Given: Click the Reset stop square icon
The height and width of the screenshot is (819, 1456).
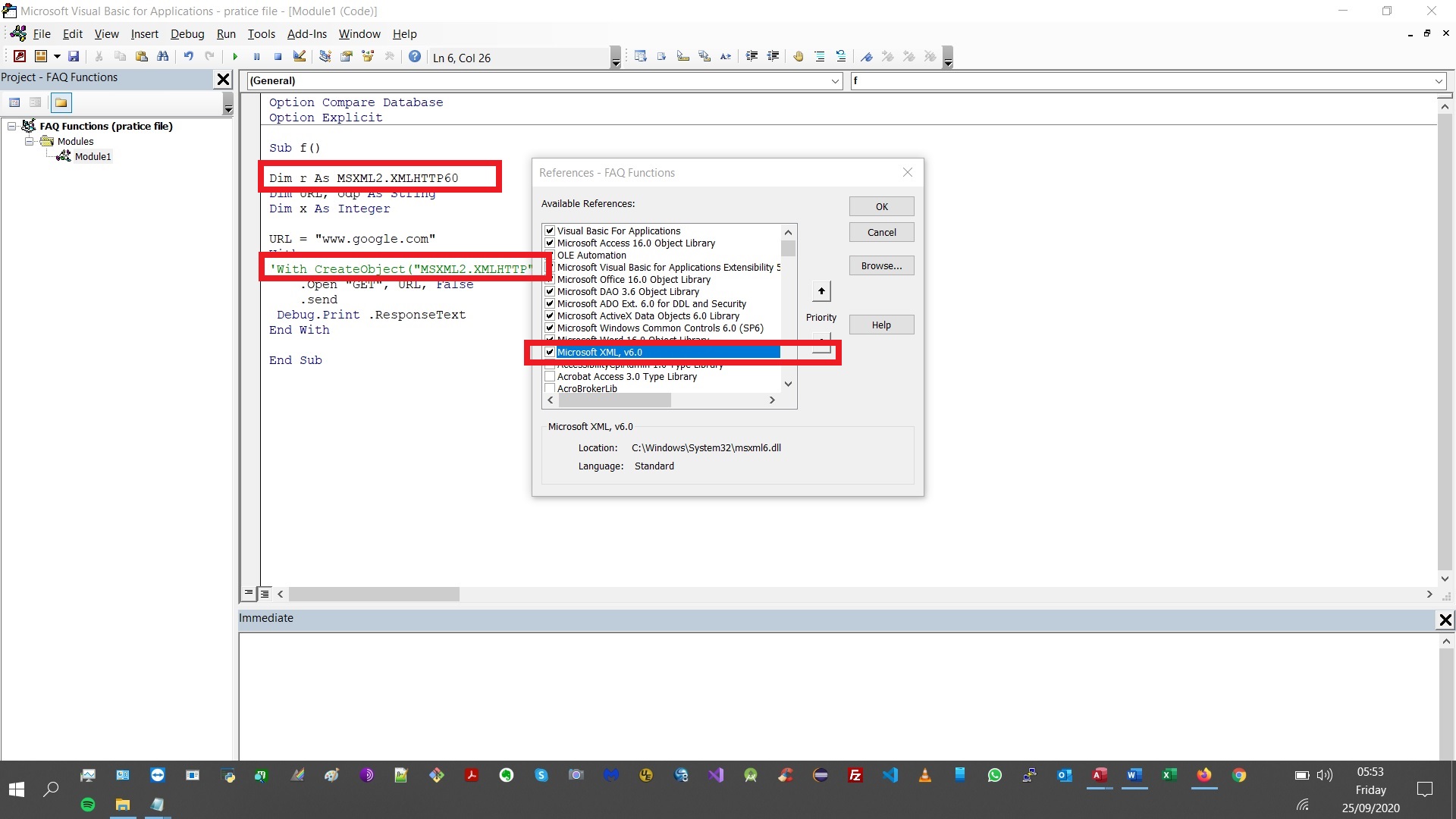Looking at the screenshot, I should [278, 57].
